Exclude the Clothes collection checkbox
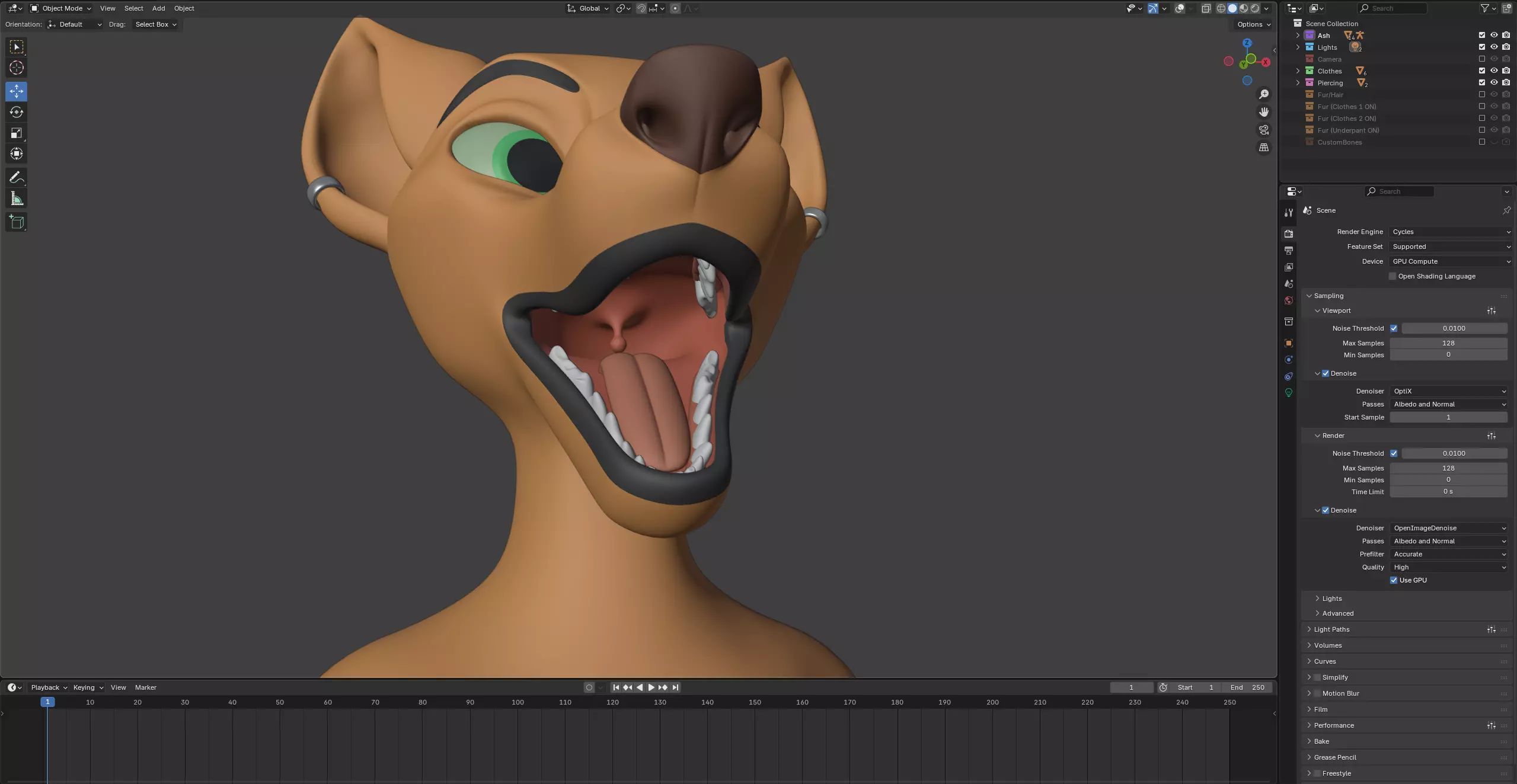This screenshot has height=784, width=1517. click(x=1482, y=71)
